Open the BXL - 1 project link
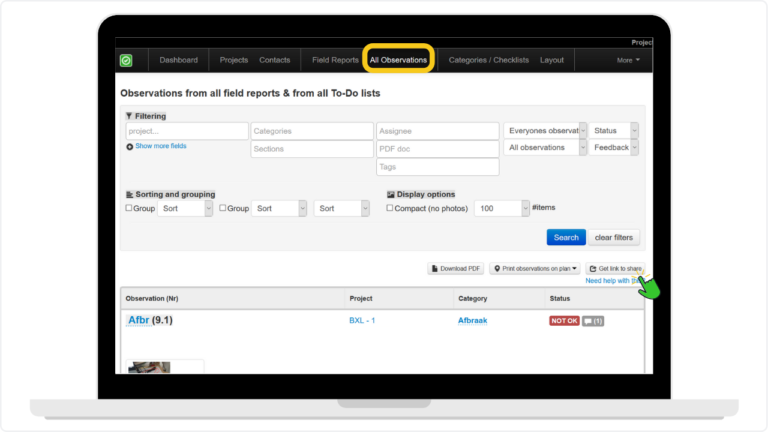The width and height of the screenshot is (768, 432). tap(362, 321)
